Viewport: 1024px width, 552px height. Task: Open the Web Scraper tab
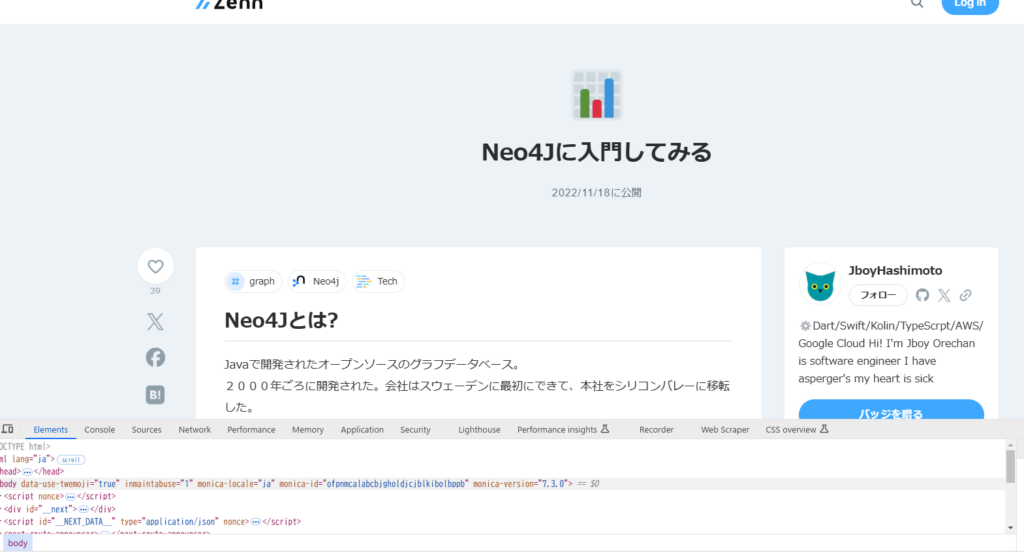(x=725, y=430)
